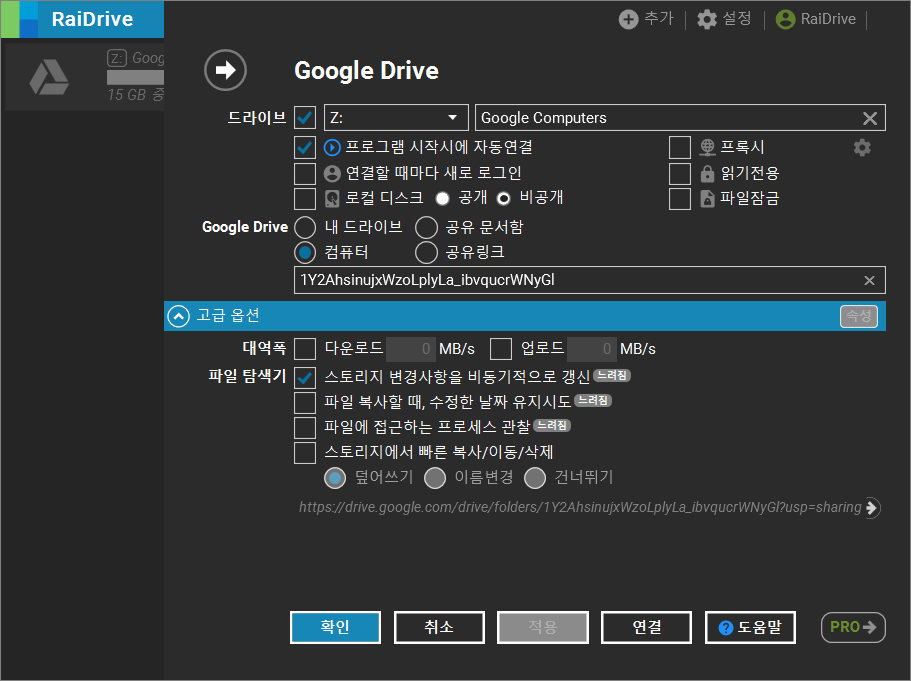911x681 pixels.
Task: Click the 연결 connect button
Action: point(646,628)
